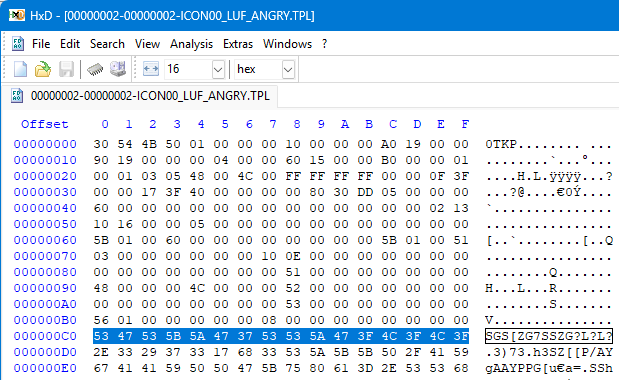This screenshot has width=619, height=380.
Task: Click hex byte DD in row 00000030
Action: (365, 192)
